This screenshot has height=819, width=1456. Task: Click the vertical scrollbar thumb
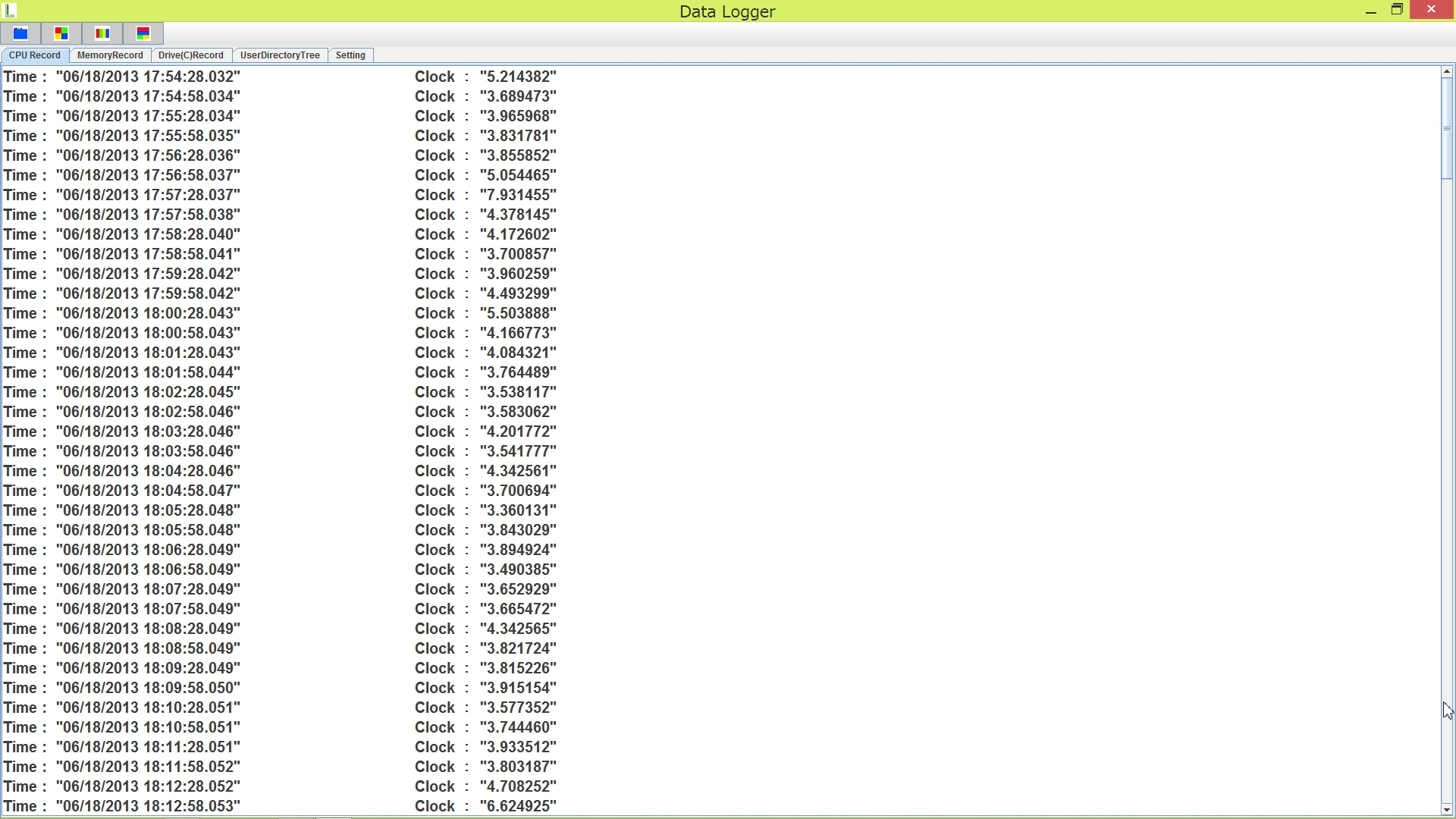(x=1447, y=127)
